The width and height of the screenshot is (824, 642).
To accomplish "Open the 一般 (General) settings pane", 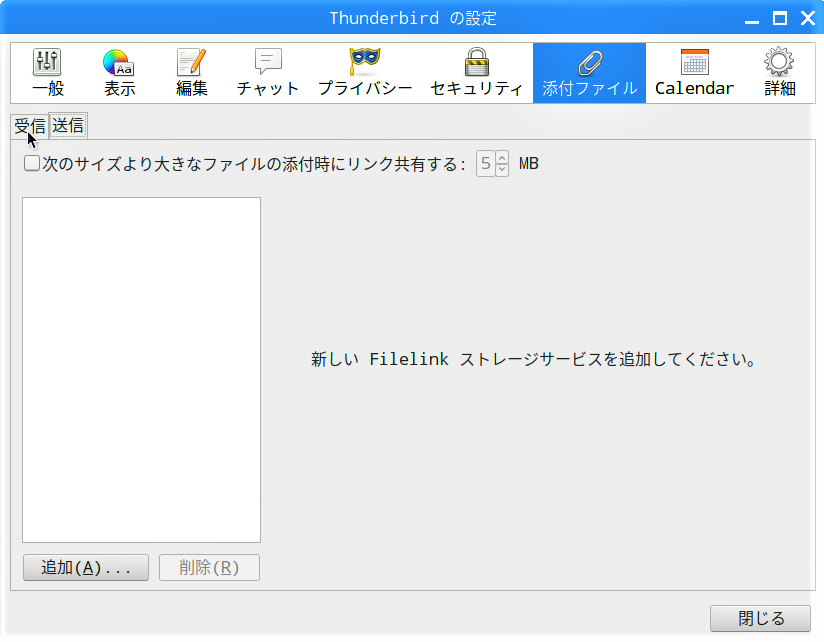I will tap(48, 73).
